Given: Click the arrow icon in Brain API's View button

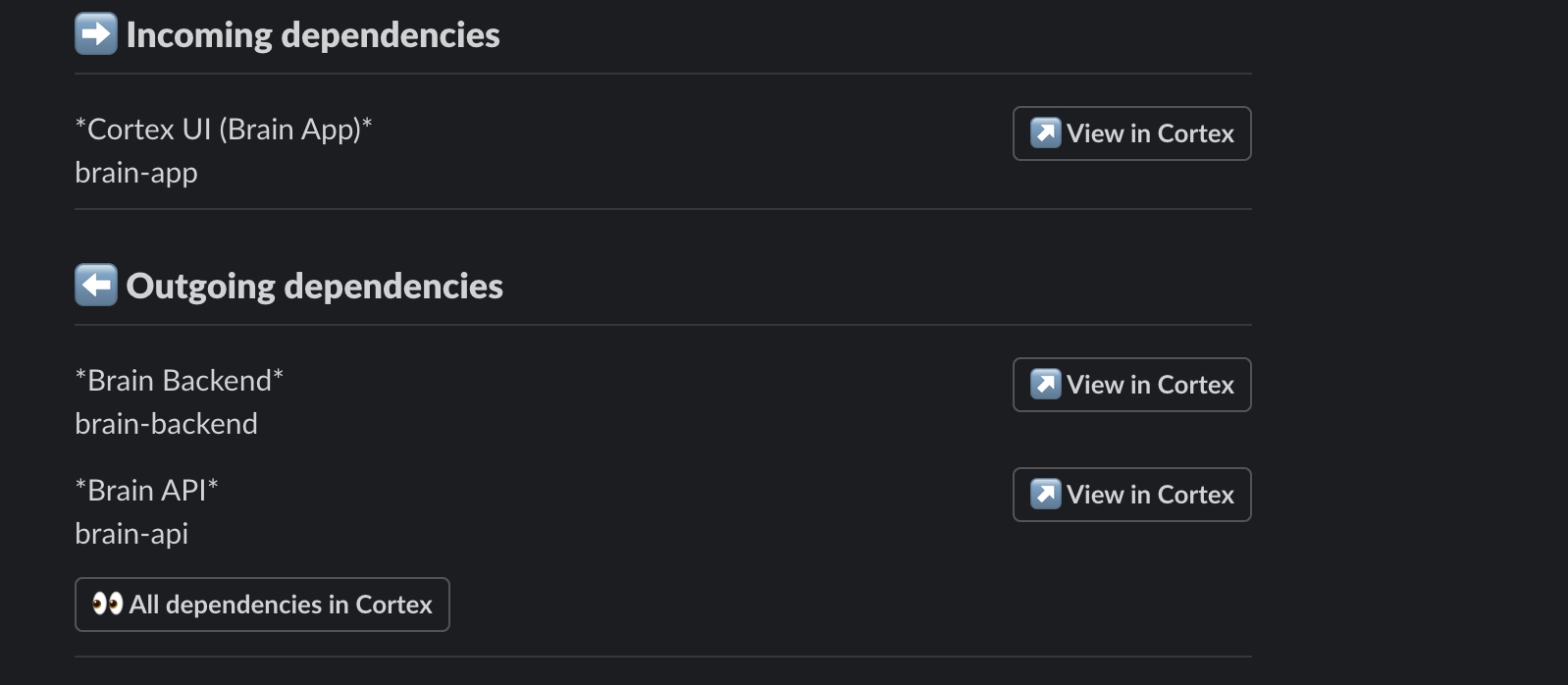Looking at the screenshot, I should pos(1045,494).
